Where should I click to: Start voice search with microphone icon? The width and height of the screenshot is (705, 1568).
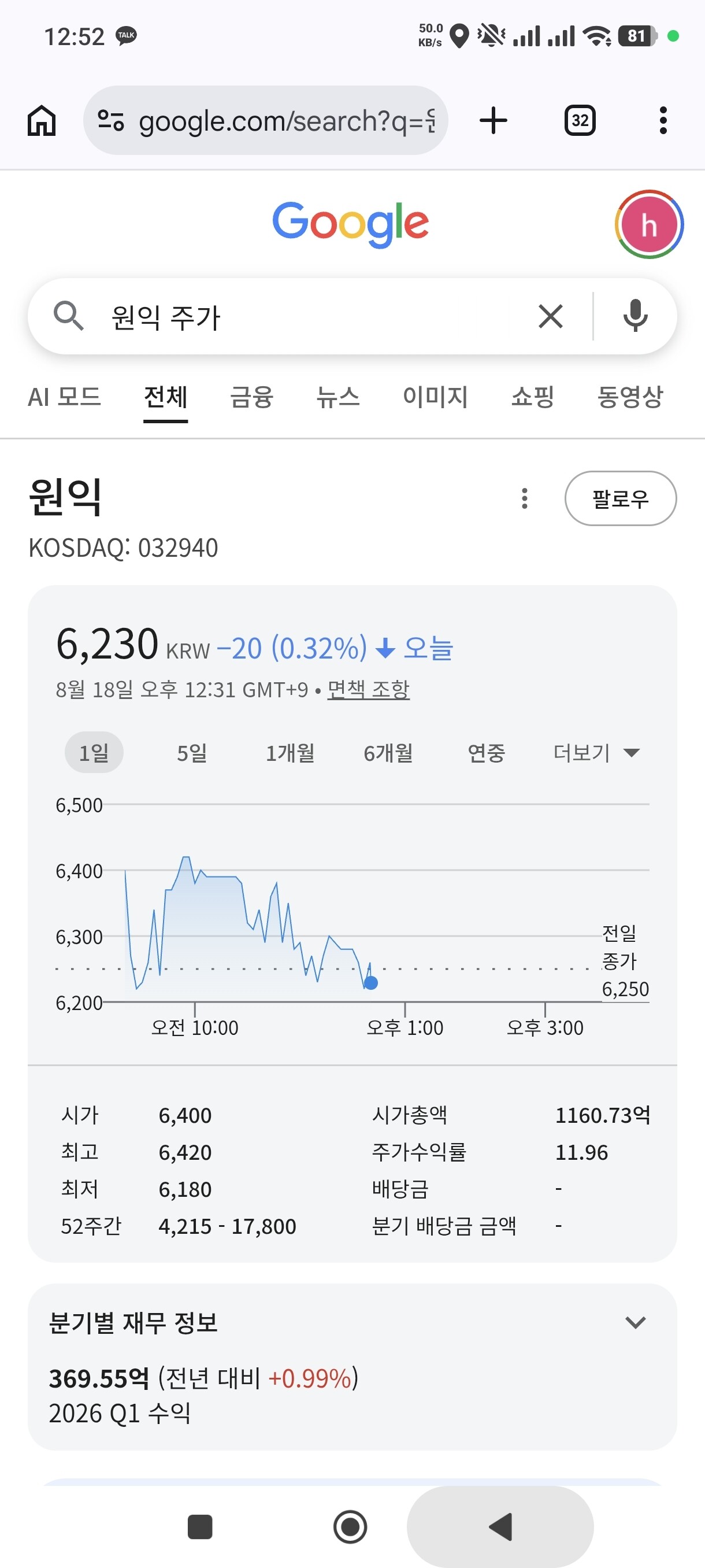635,316
